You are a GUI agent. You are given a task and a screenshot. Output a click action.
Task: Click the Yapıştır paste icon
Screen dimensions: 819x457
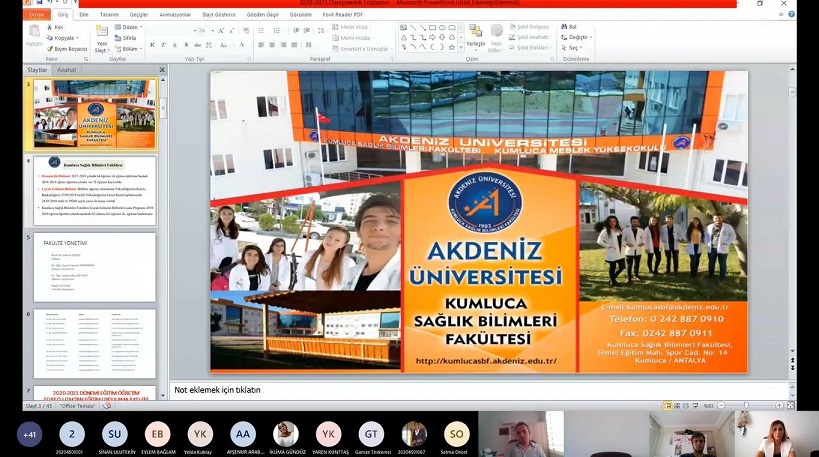[34, 32]
